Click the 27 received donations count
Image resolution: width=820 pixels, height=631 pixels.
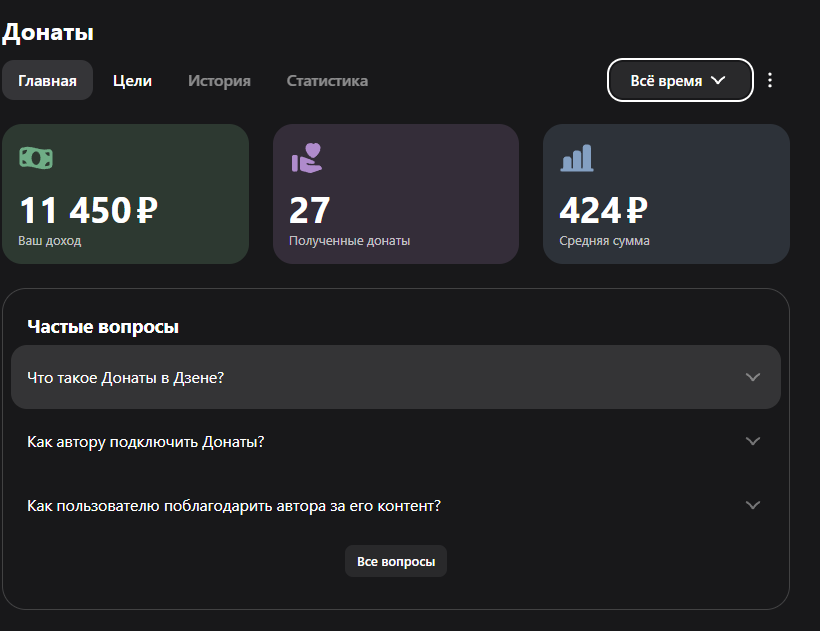[310, 210]
